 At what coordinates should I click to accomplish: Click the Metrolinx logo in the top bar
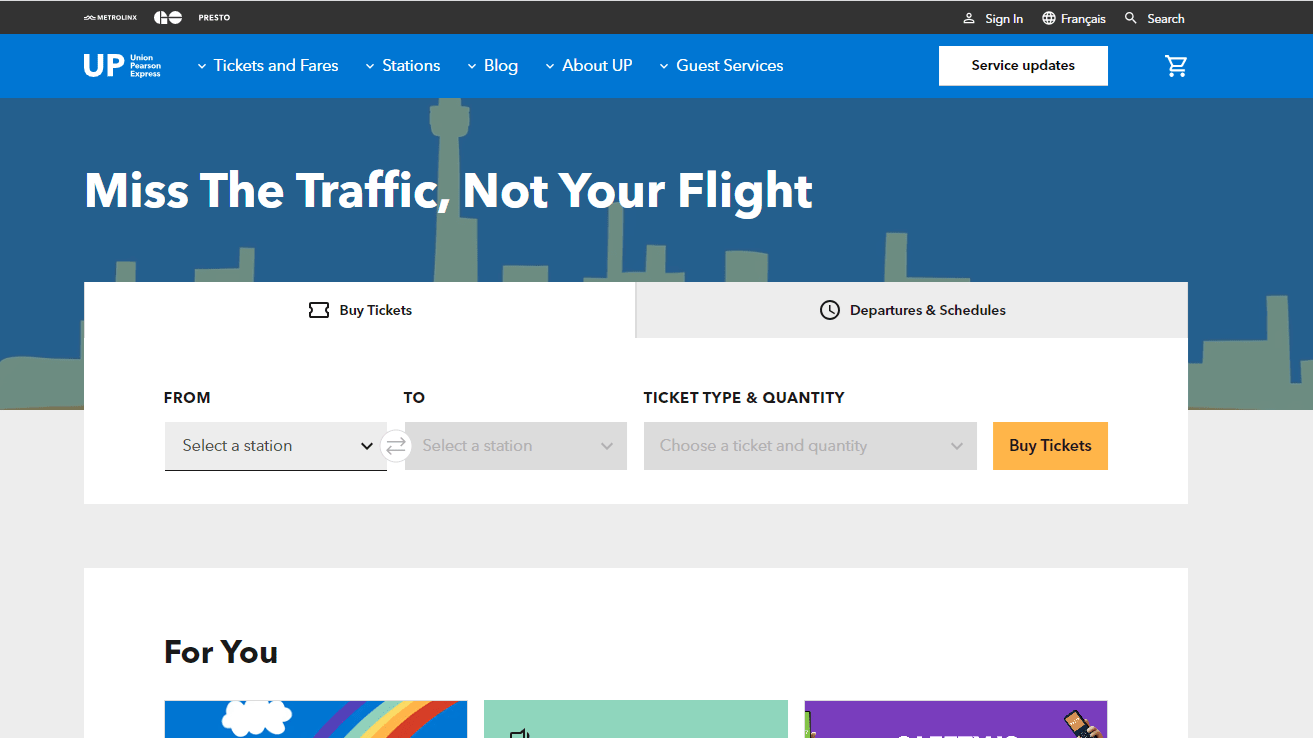click(110, 18)
